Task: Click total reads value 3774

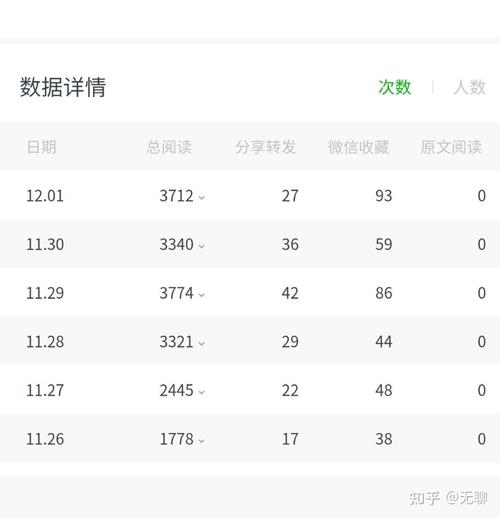Action: coord(176,293)
